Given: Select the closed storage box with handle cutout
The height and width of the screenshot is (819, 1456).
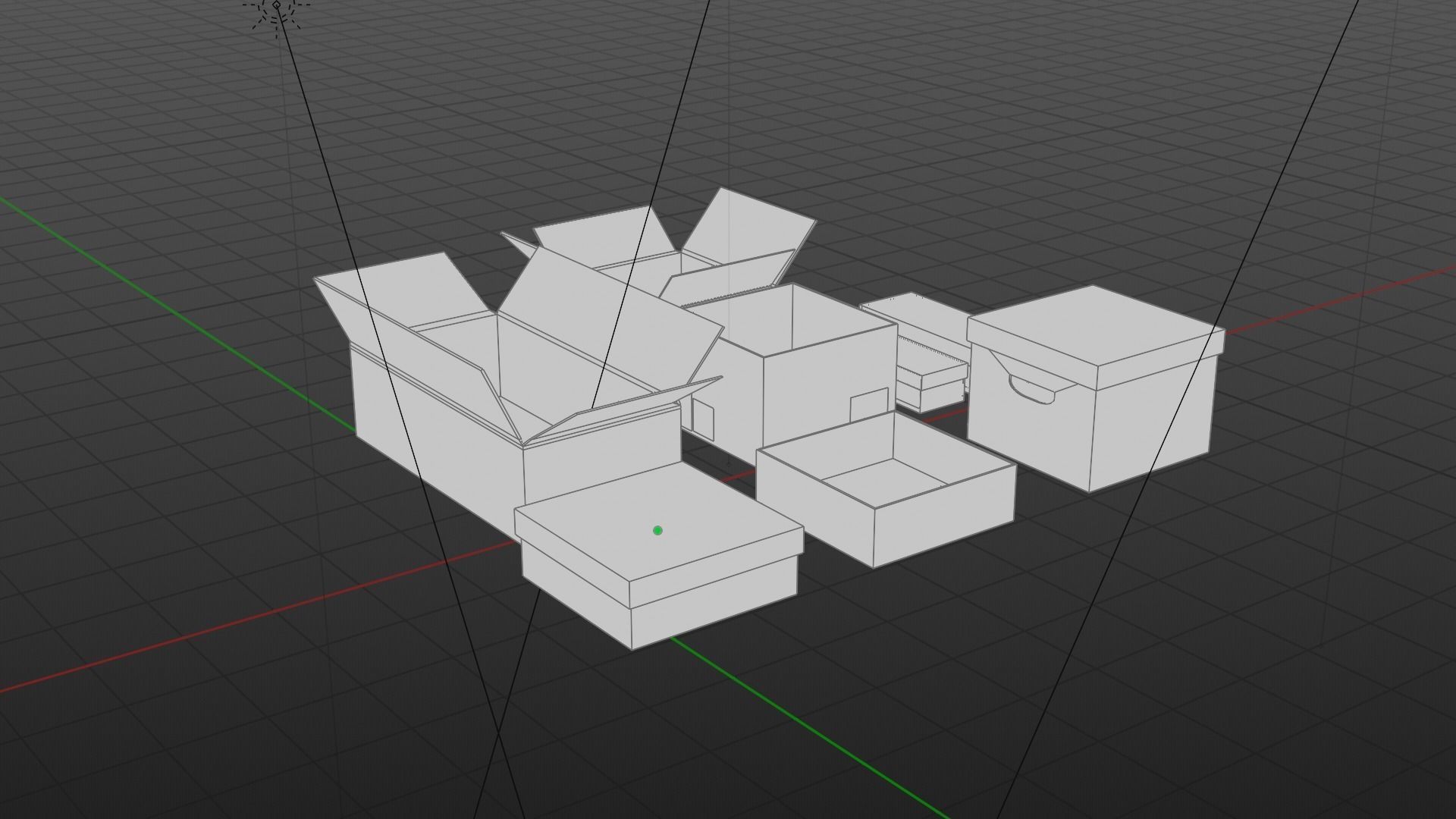Looking at the screenshot, I should point(1095,388).
